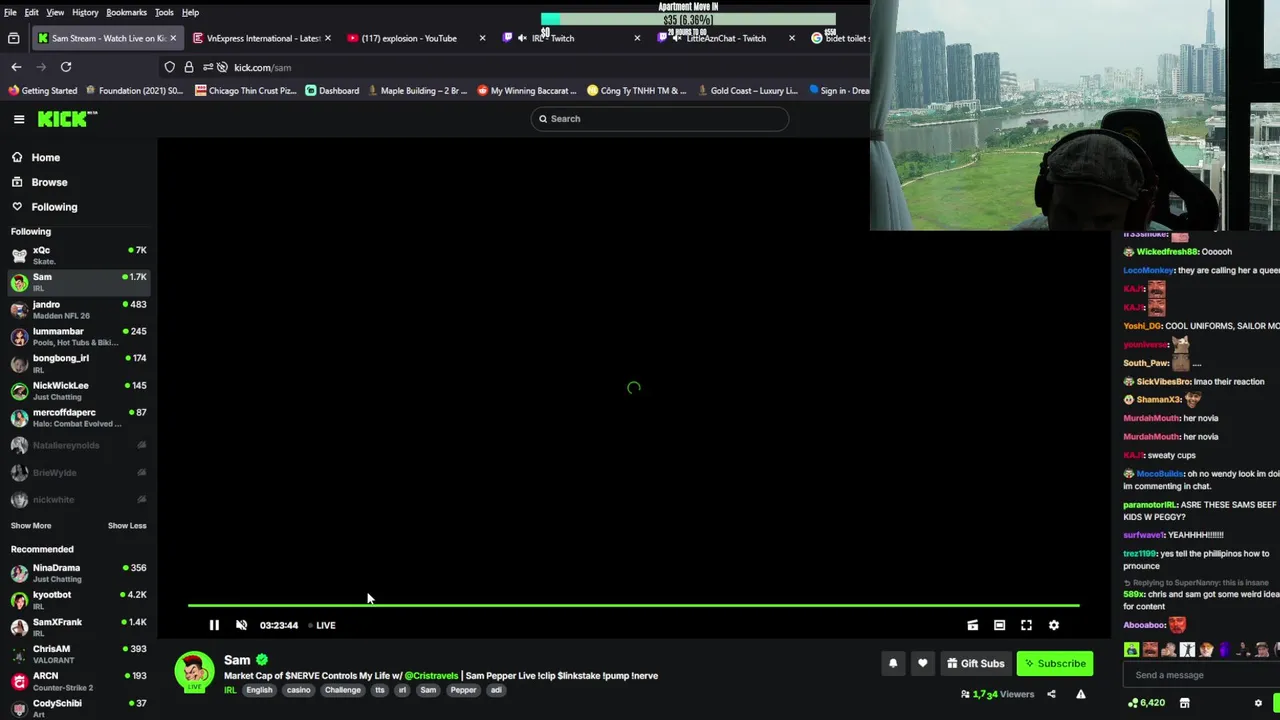Open chat settings gear
This screenshot has width=1280, height=720.
click(x=1258, y=703)
